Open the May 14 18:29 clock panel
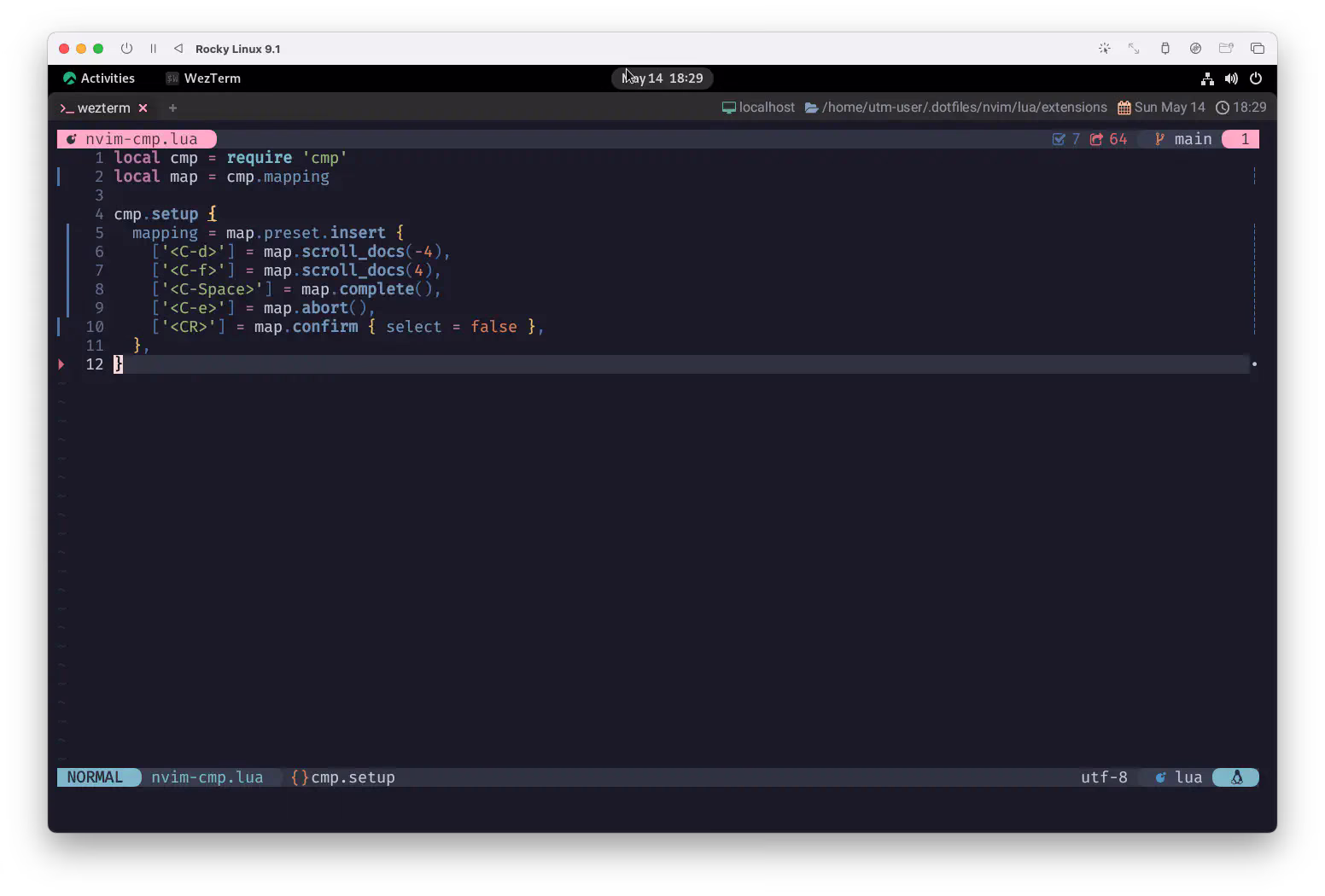1325x896 pixels. [x=662, y=79]
